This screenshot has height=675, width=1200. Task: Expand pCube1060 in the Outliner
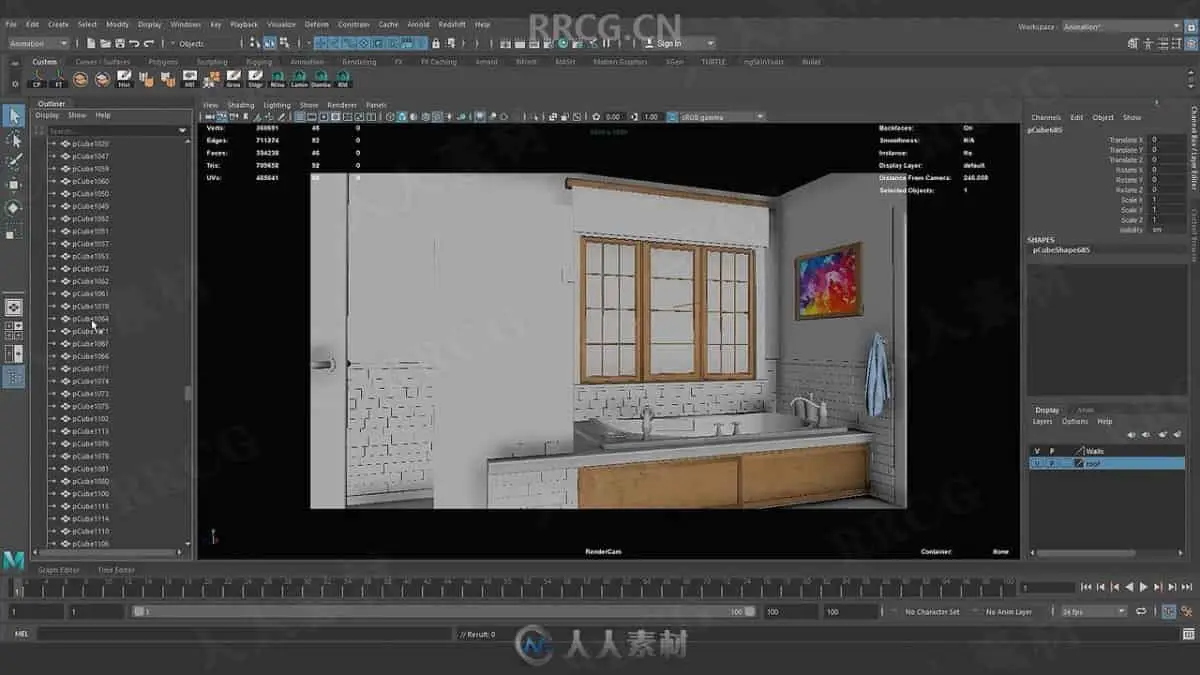tap(53, 181)
